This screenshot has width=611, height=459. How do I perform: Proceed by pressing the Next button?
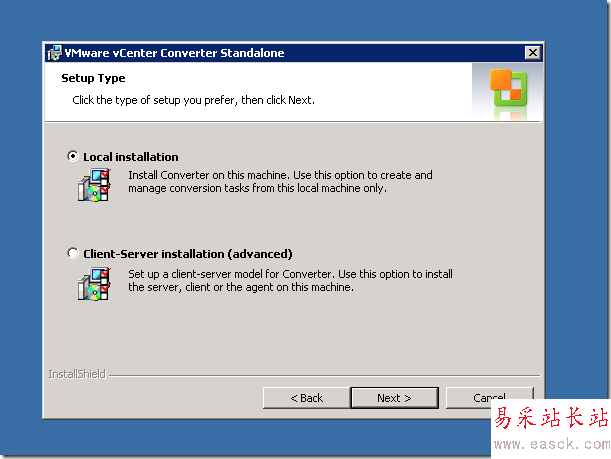394,398
